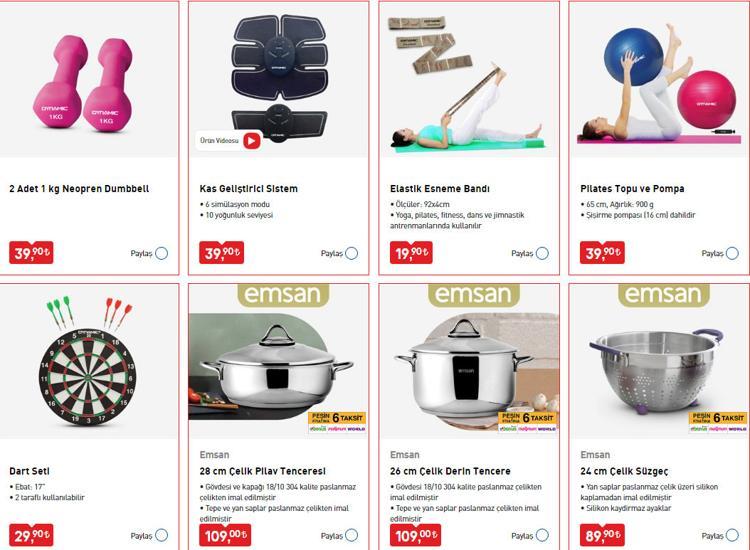Click the emsan logo above the Pilav Tenceresi
The image size is (750, 550).
click(283, 295)
